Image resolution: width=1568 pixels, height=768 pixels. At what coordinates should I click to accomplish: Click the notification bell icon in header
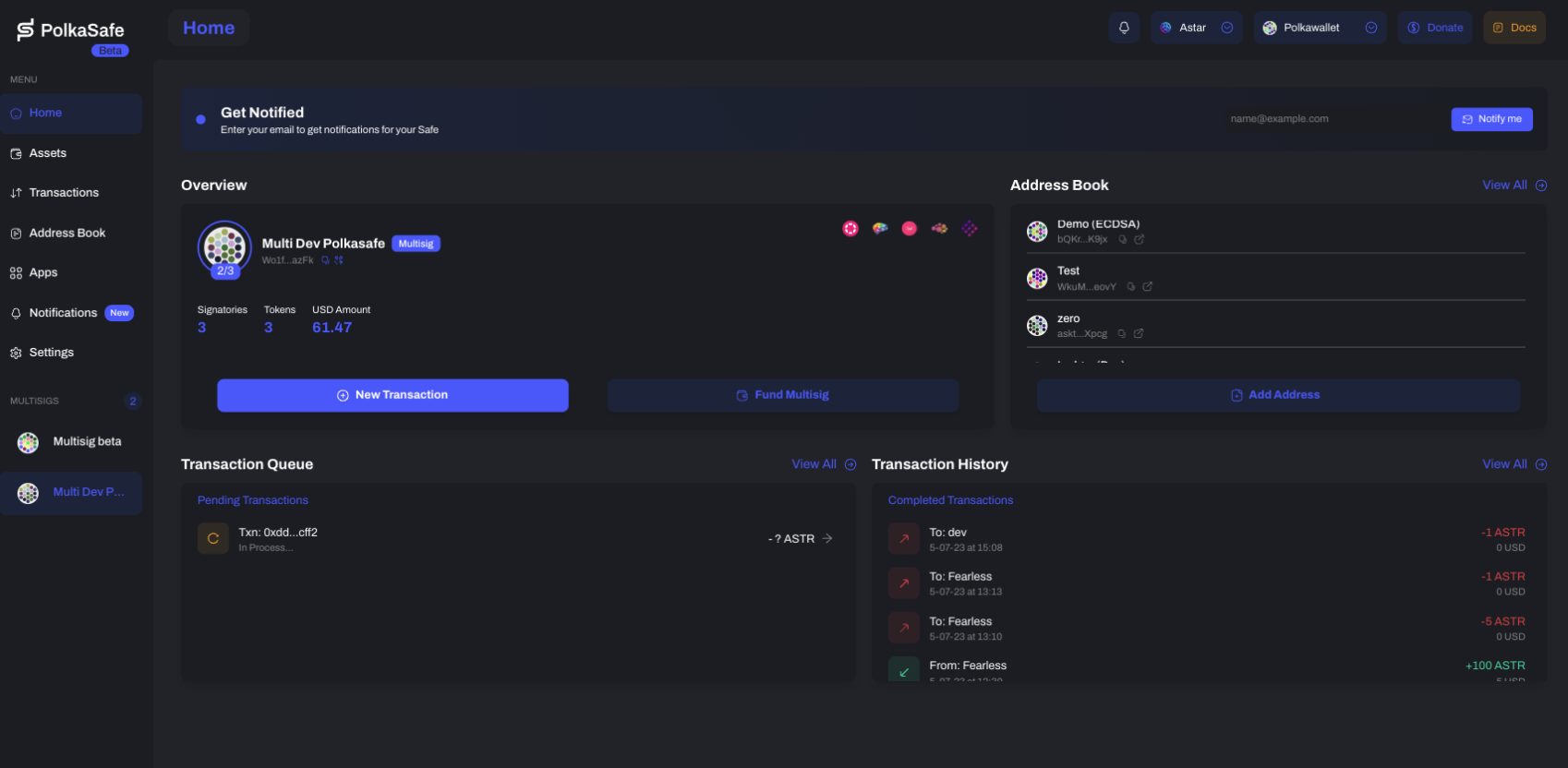pos(1124,28)
